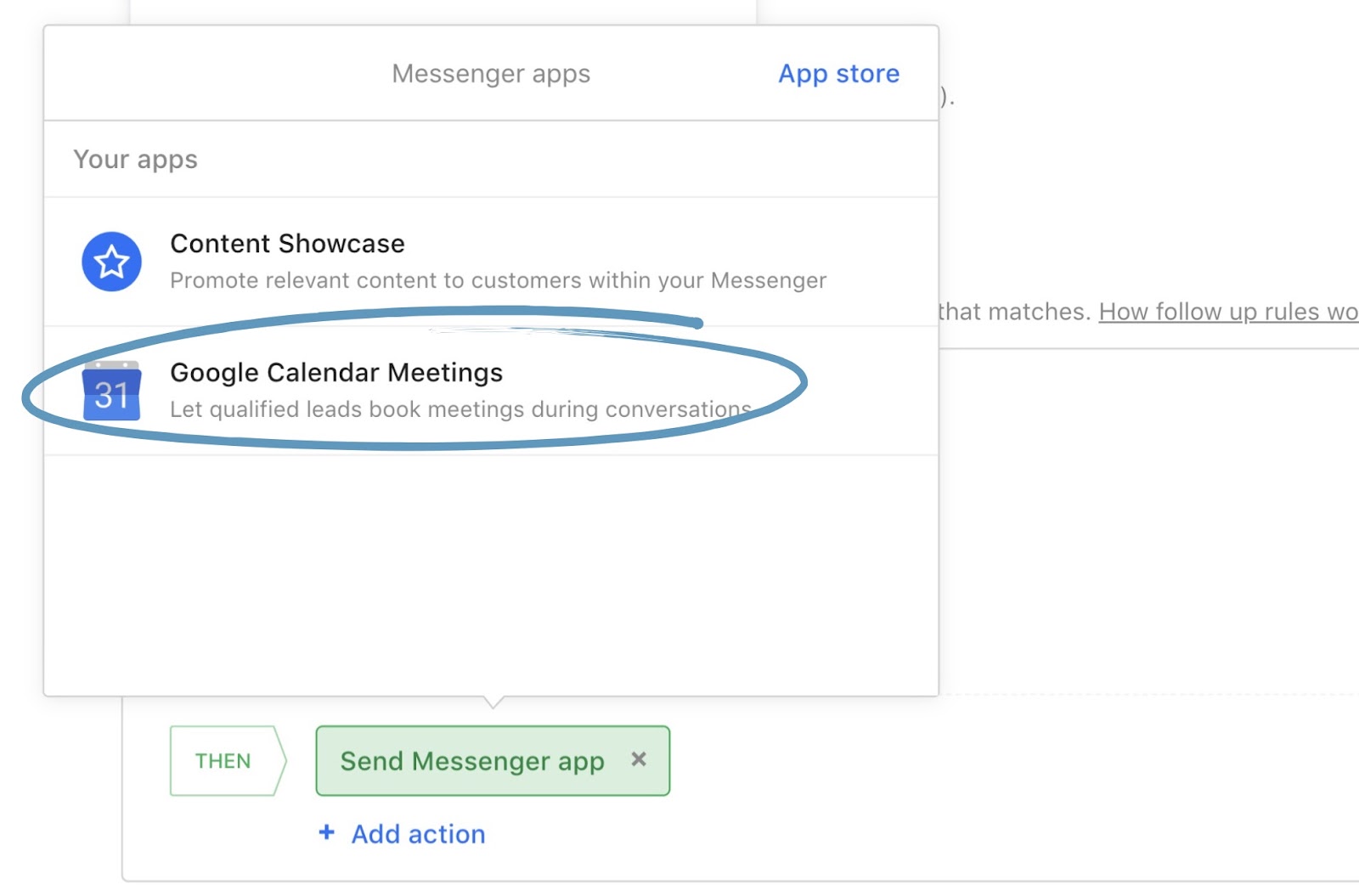Click the popover's pointer arrow above the action chip
The width and height of the screenshot is (1359, 896).
pos(493,702)
